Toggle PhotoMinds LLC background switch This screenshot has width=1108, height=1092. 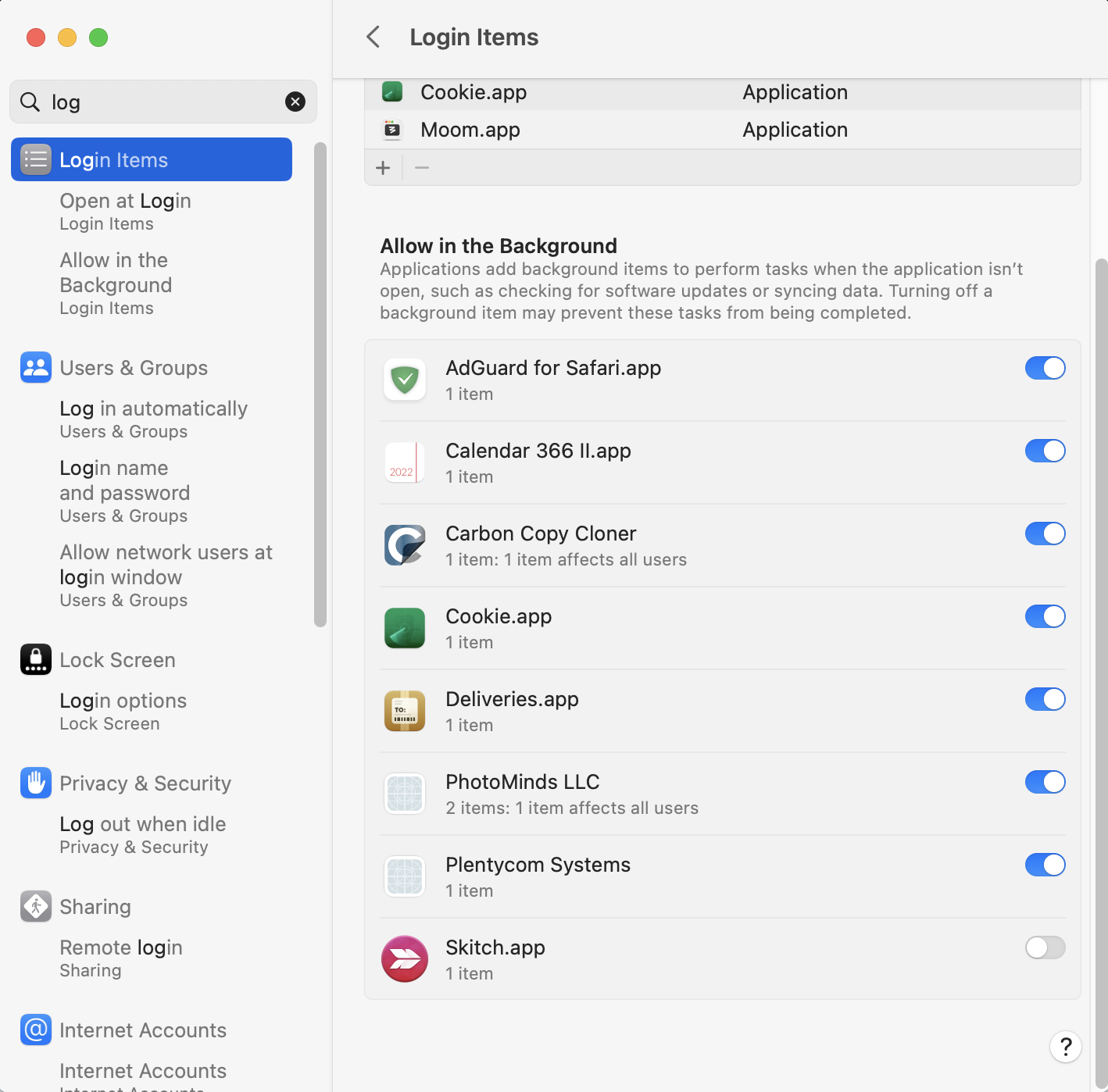1045,782
